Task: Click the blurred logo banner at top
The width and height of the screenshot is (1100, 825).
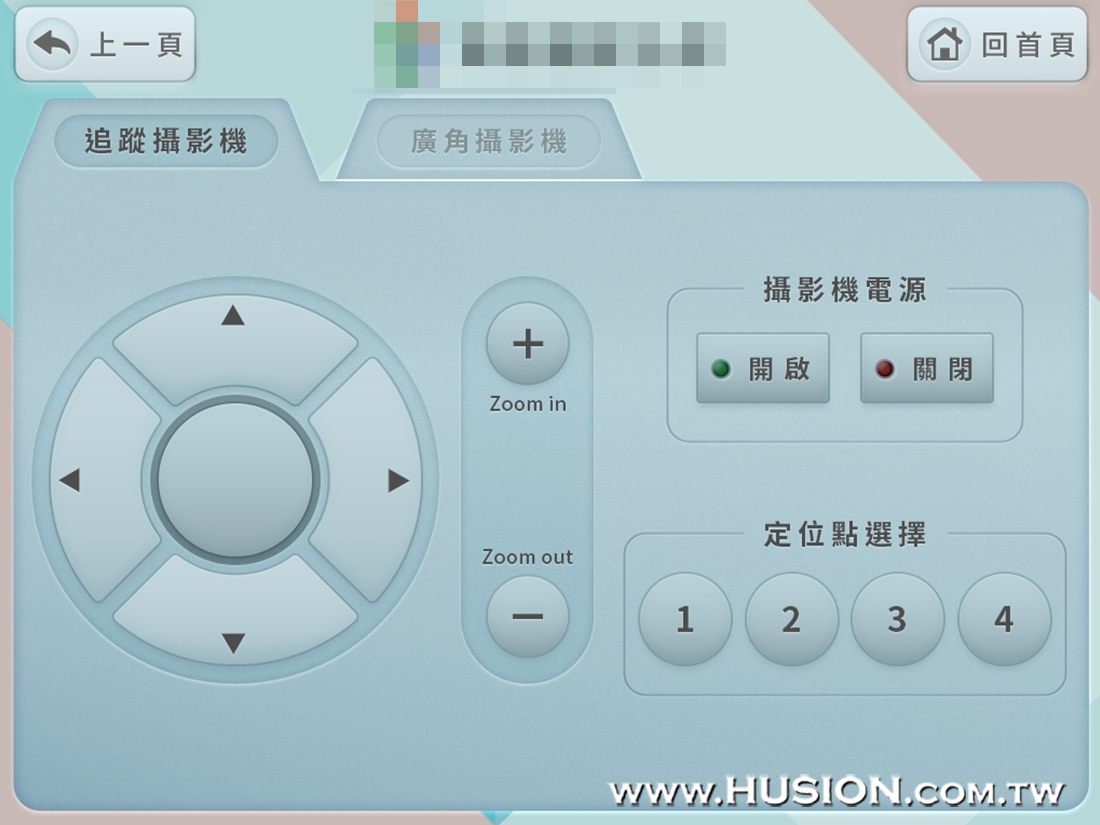Action: [x=549, y=44]
